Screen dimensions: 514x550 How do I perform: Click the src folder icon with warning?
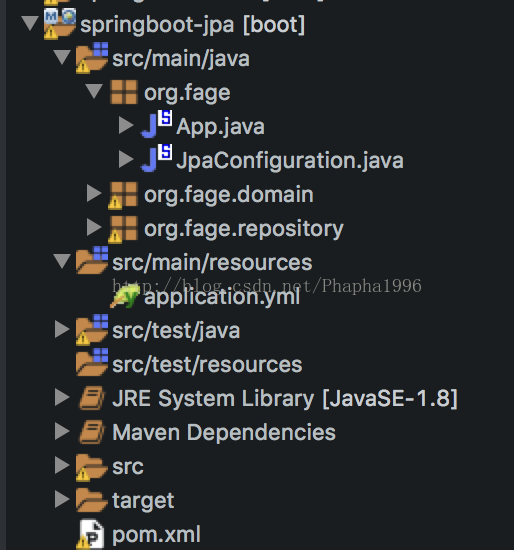[91, 468]
